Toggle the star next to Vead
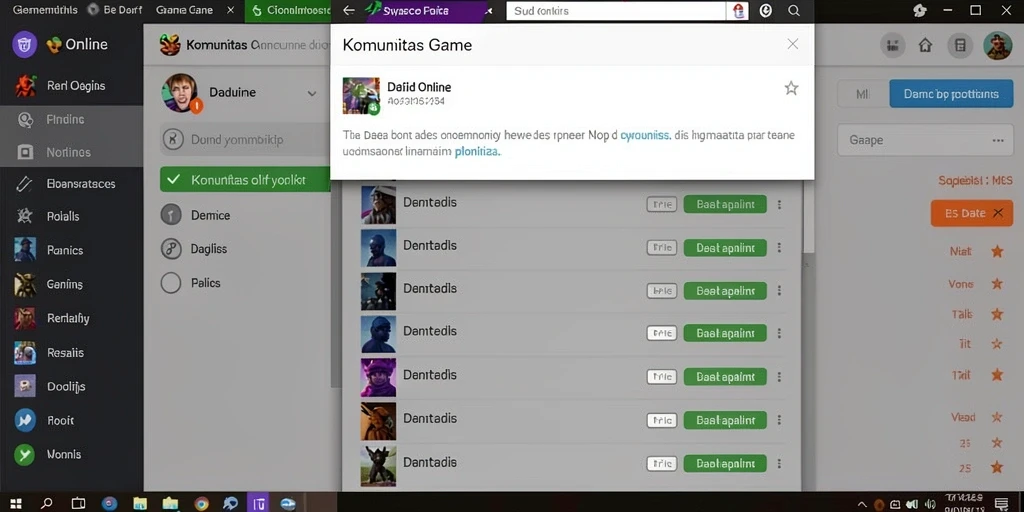Screen dimensions: 1024x512 point(997,417)
